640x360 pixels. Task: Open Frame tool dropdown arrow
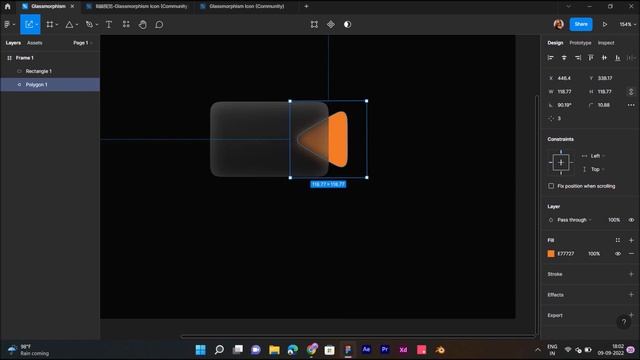click(x=57, y=25)
